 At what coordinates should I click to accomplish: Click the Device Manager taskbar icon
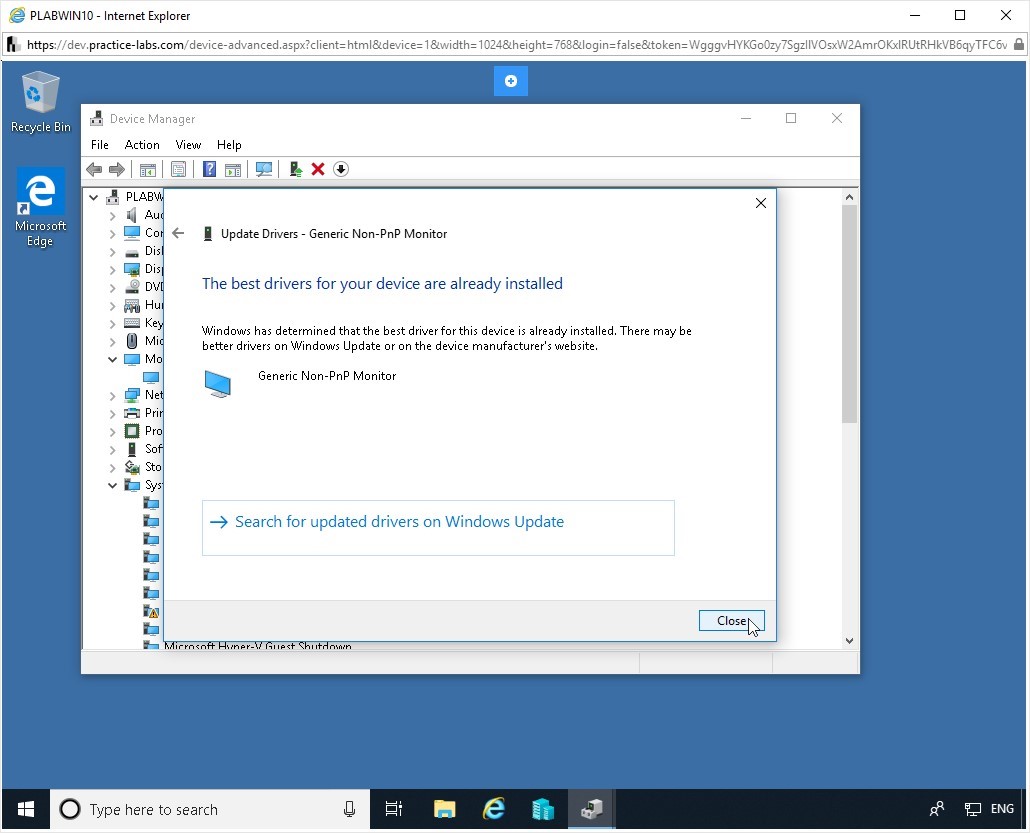[592, 809]
